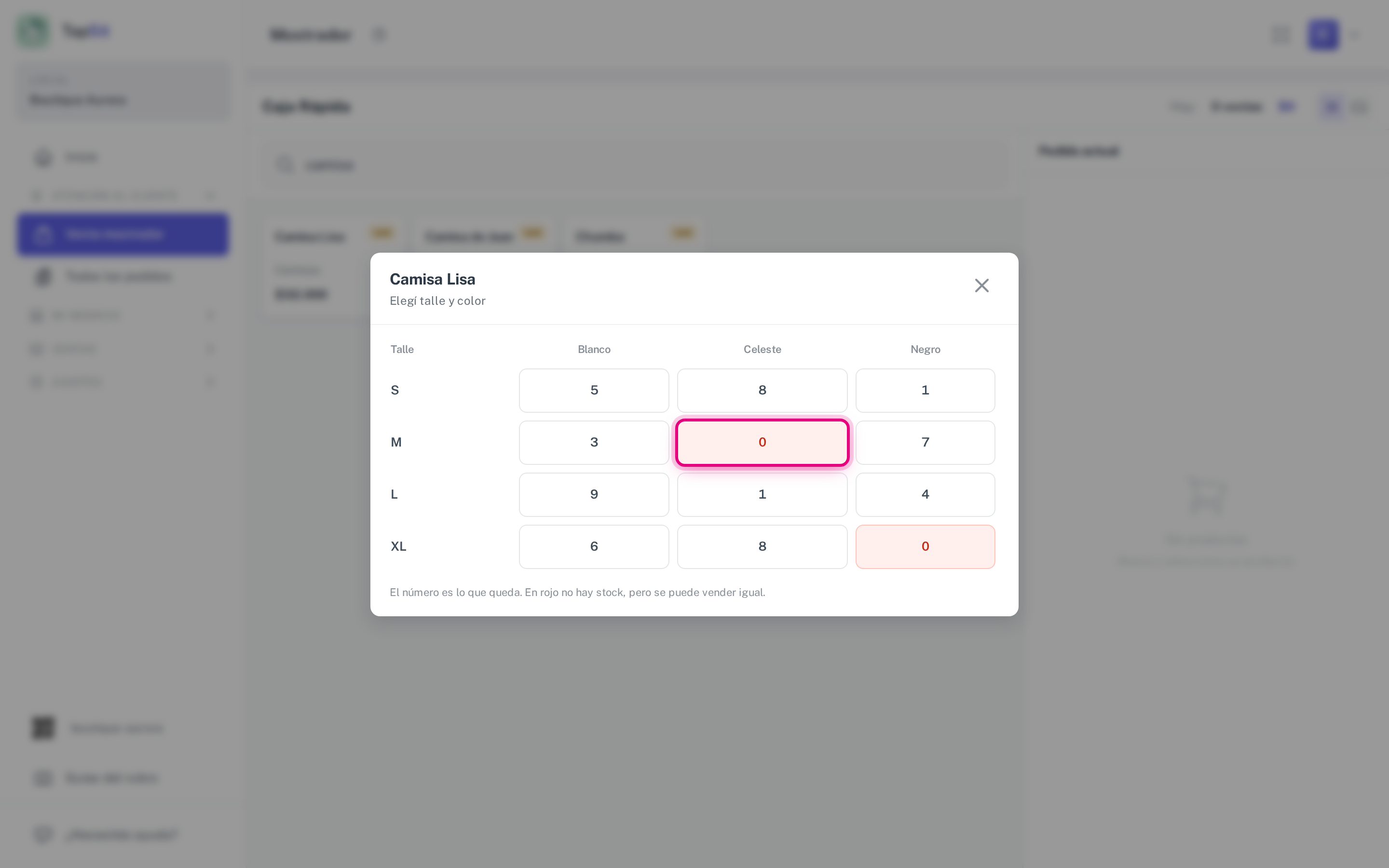
Task: Click the blurred search field behind dialog
Action: [634, 165]
